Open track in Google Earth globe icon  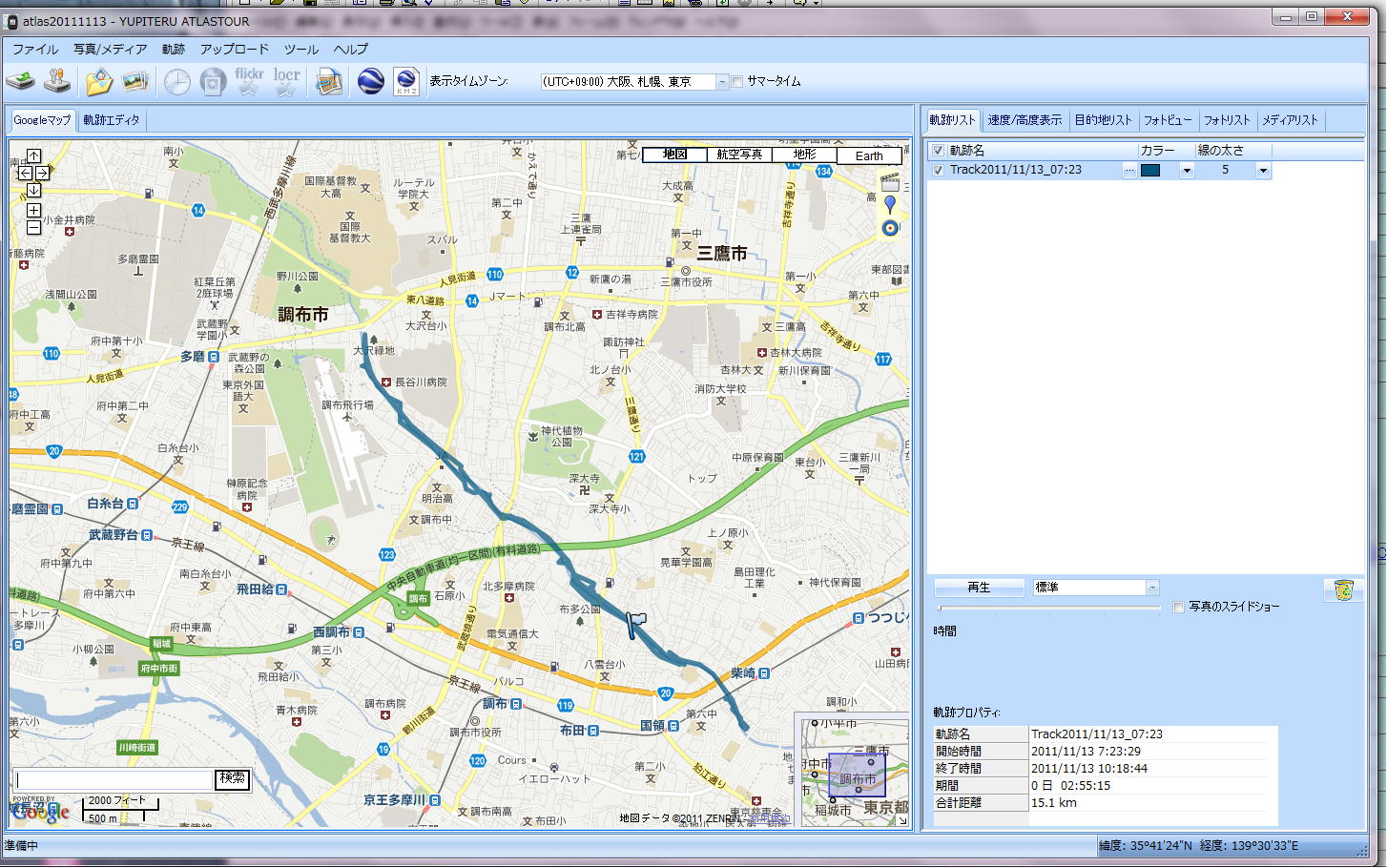(x=370, y=82)
